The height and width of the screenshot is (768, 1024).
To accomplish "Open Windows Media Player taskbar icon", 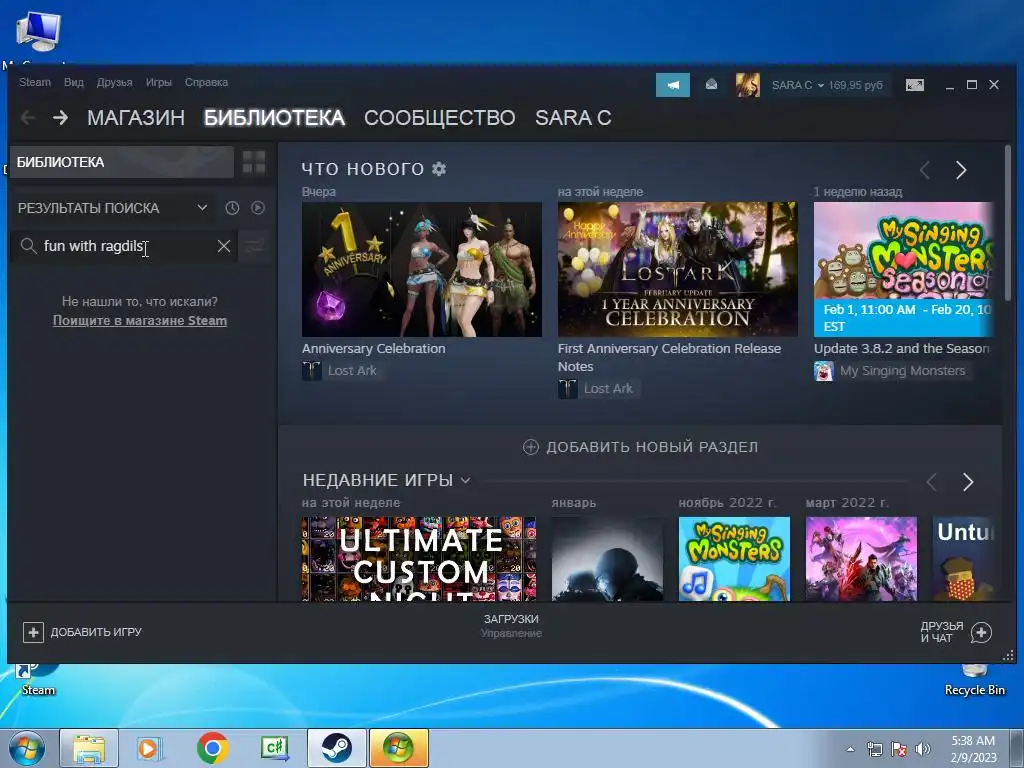I will 150,748.
